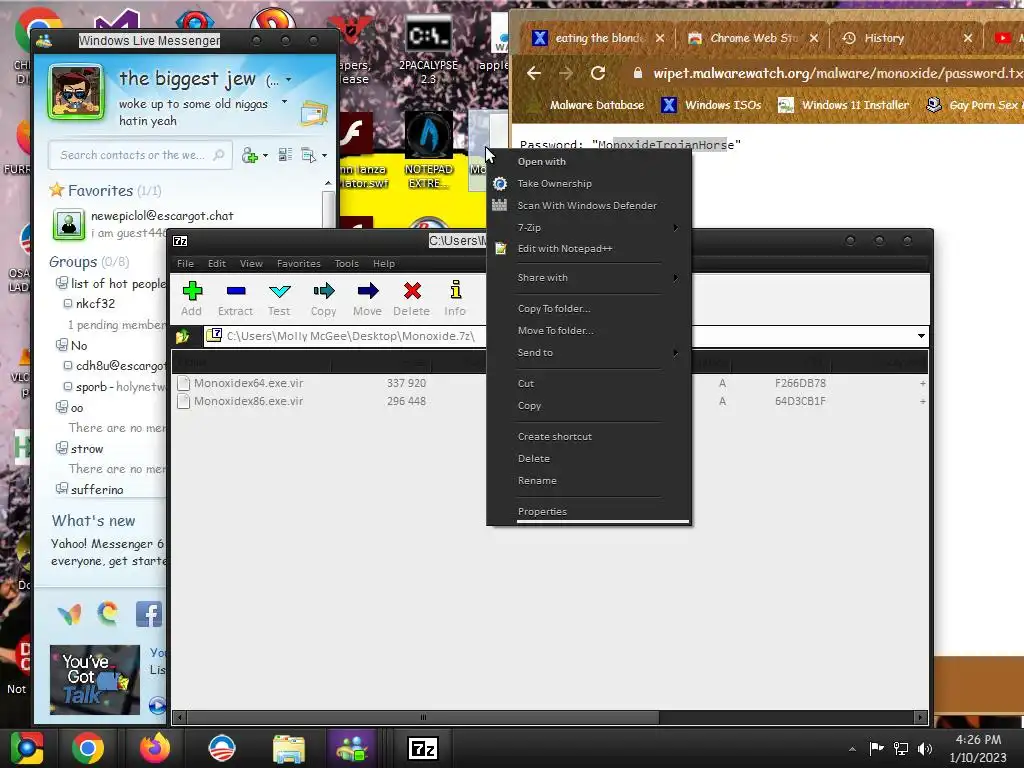Open the 7-Zip Favorites menu
Viewport: 1024px width, 768px height.
[298, 264]
